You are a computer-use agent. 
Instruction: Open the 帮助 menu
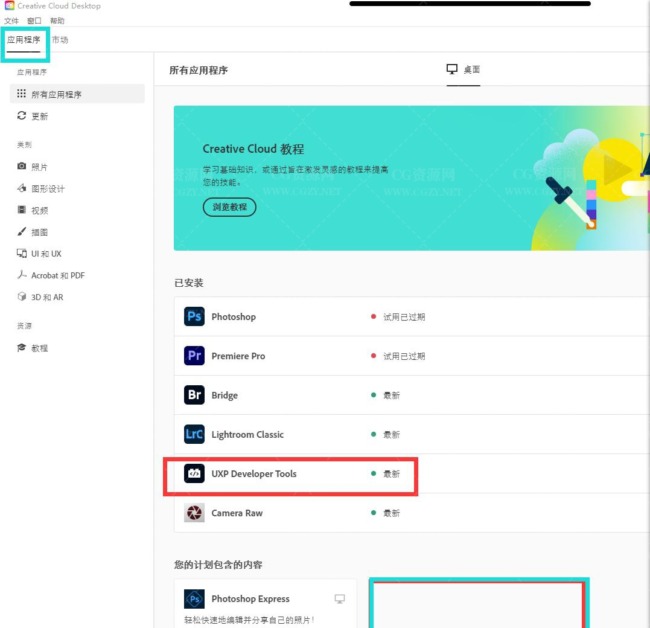click(x=57, y=21)
